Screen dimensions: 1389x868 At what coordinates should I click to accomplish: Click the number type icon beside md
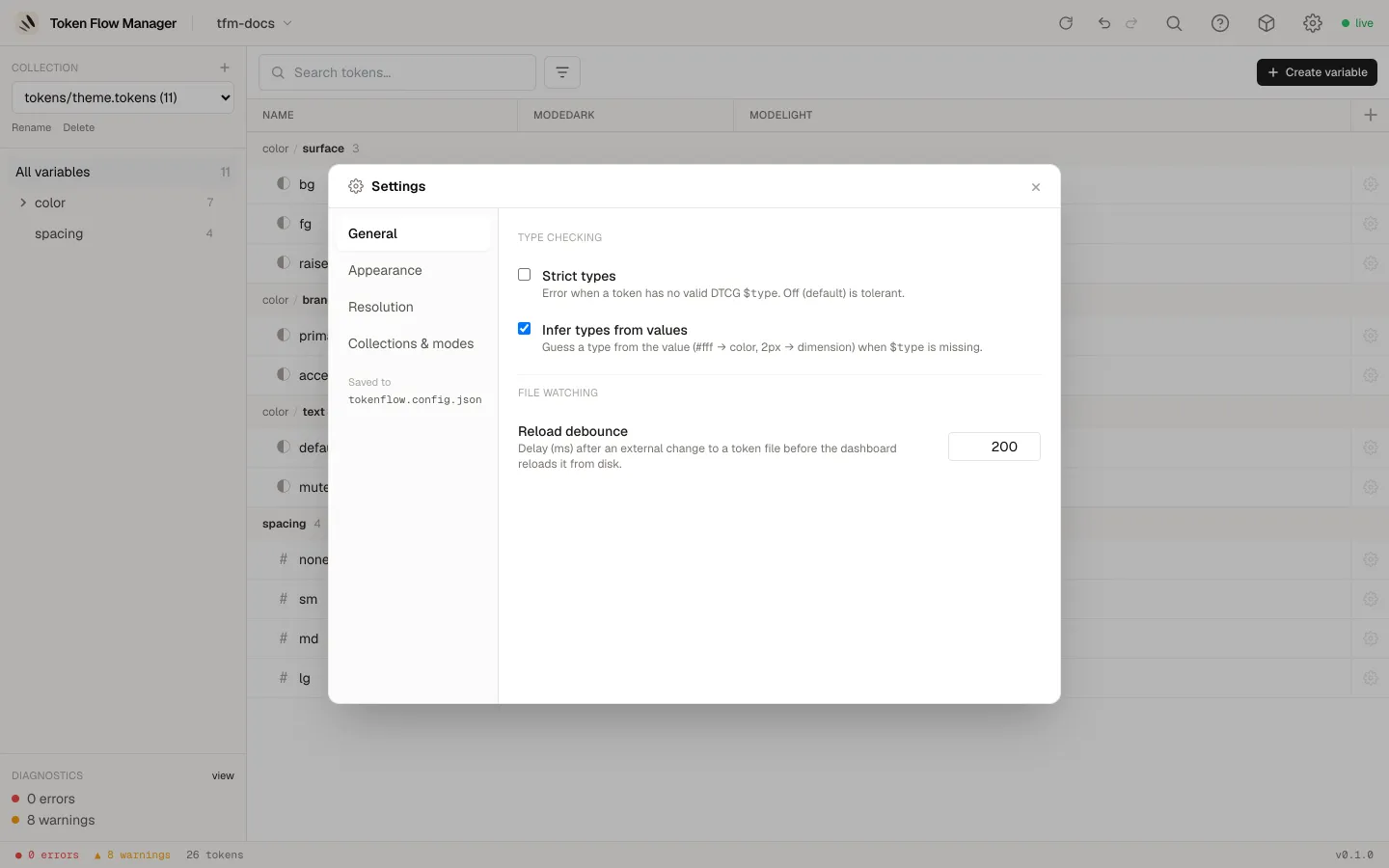pos(284,638)
